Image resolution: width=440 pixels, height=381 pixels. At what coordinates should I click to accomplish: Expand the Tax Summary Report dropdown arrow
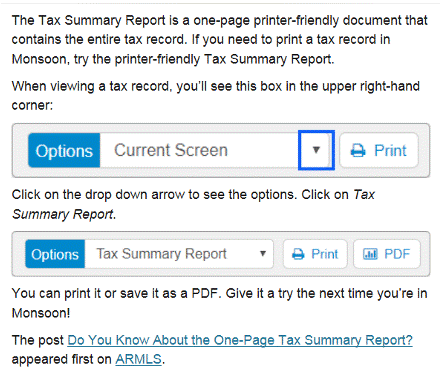pos(263,254)
